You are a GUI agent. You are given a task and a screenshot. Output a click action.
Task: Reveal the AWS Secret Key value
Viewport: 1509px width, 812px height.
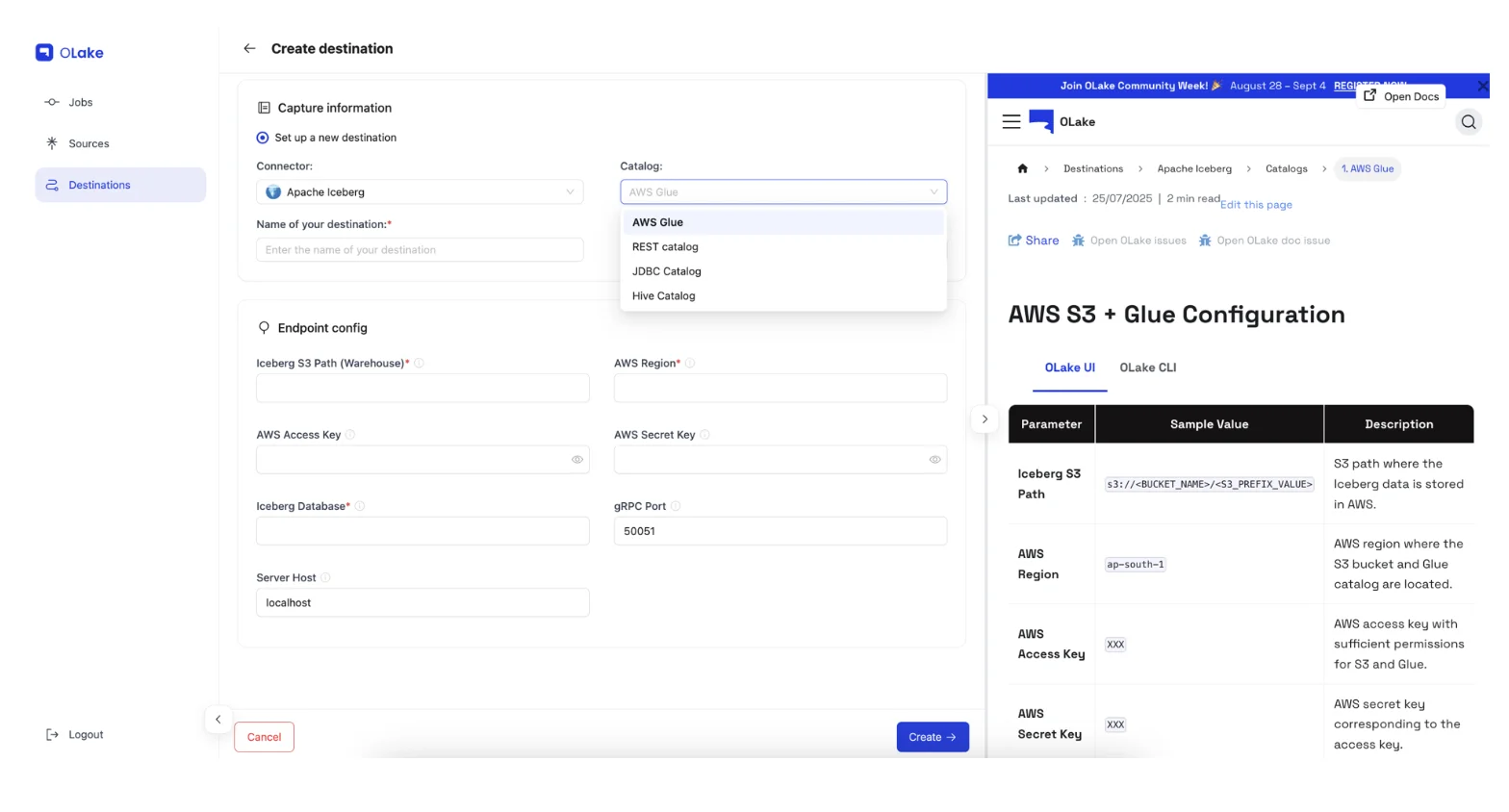tap(934, 460)
